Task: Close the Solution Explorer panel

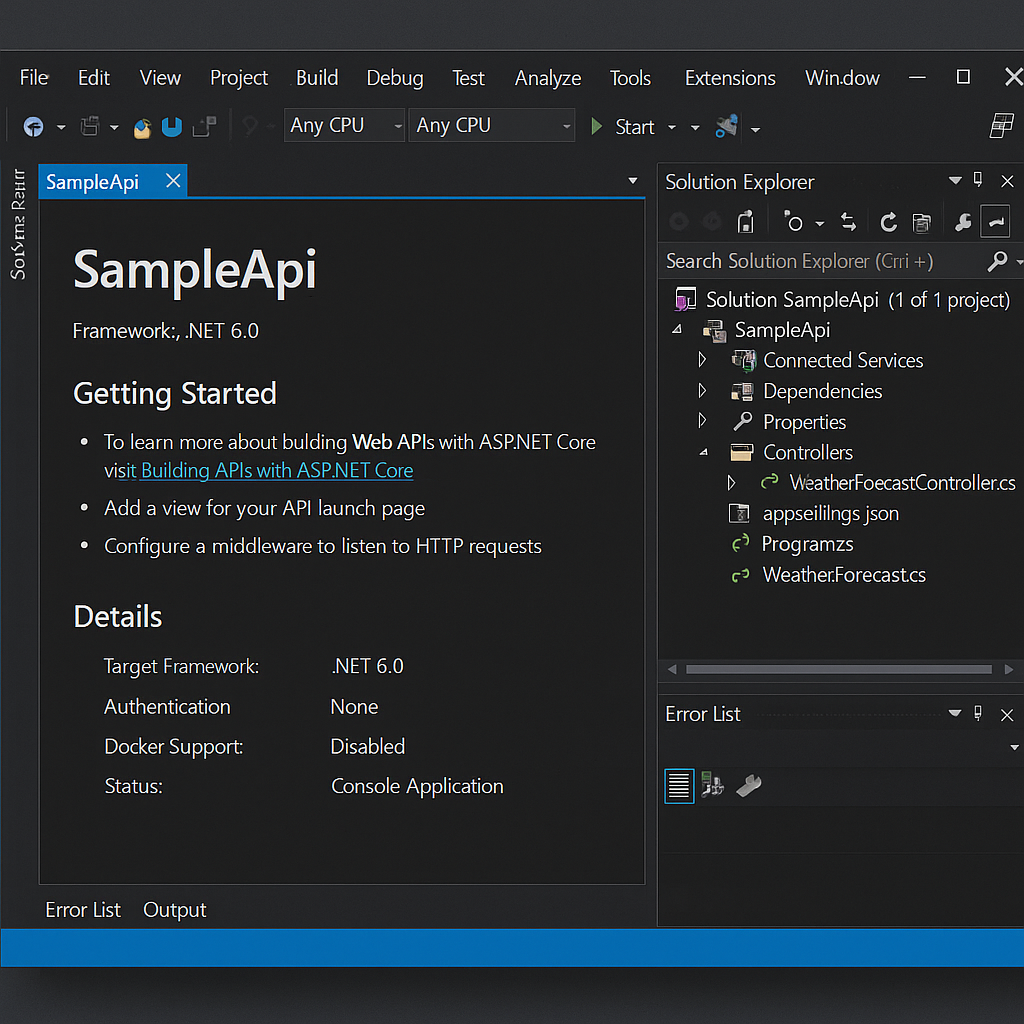Action: coord(1007,181)
